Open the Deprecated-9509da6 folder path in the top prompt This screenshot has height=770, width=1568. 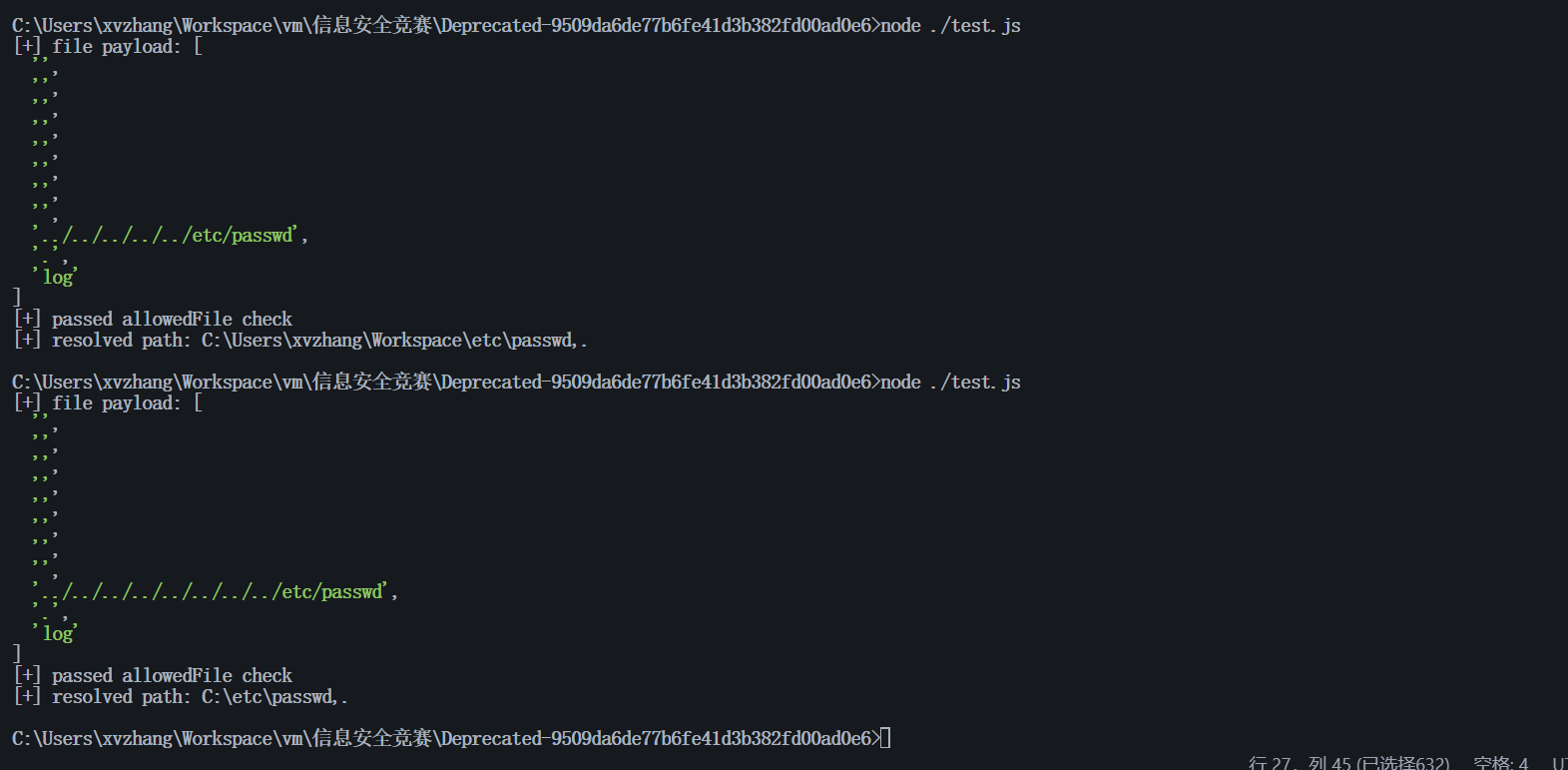tap(656, 26)
